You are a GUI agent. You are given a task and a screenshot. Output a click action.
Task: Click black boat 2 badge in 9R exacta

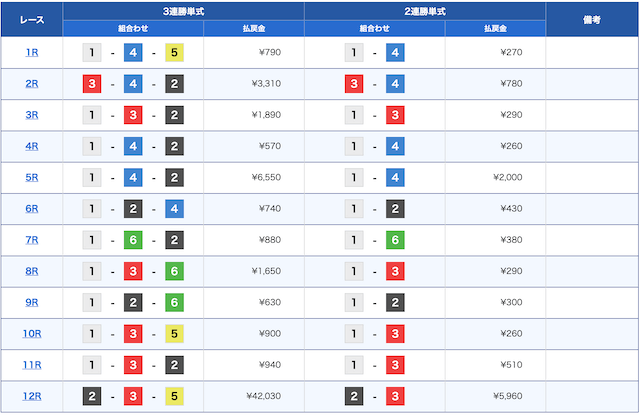tap(395, 302)
